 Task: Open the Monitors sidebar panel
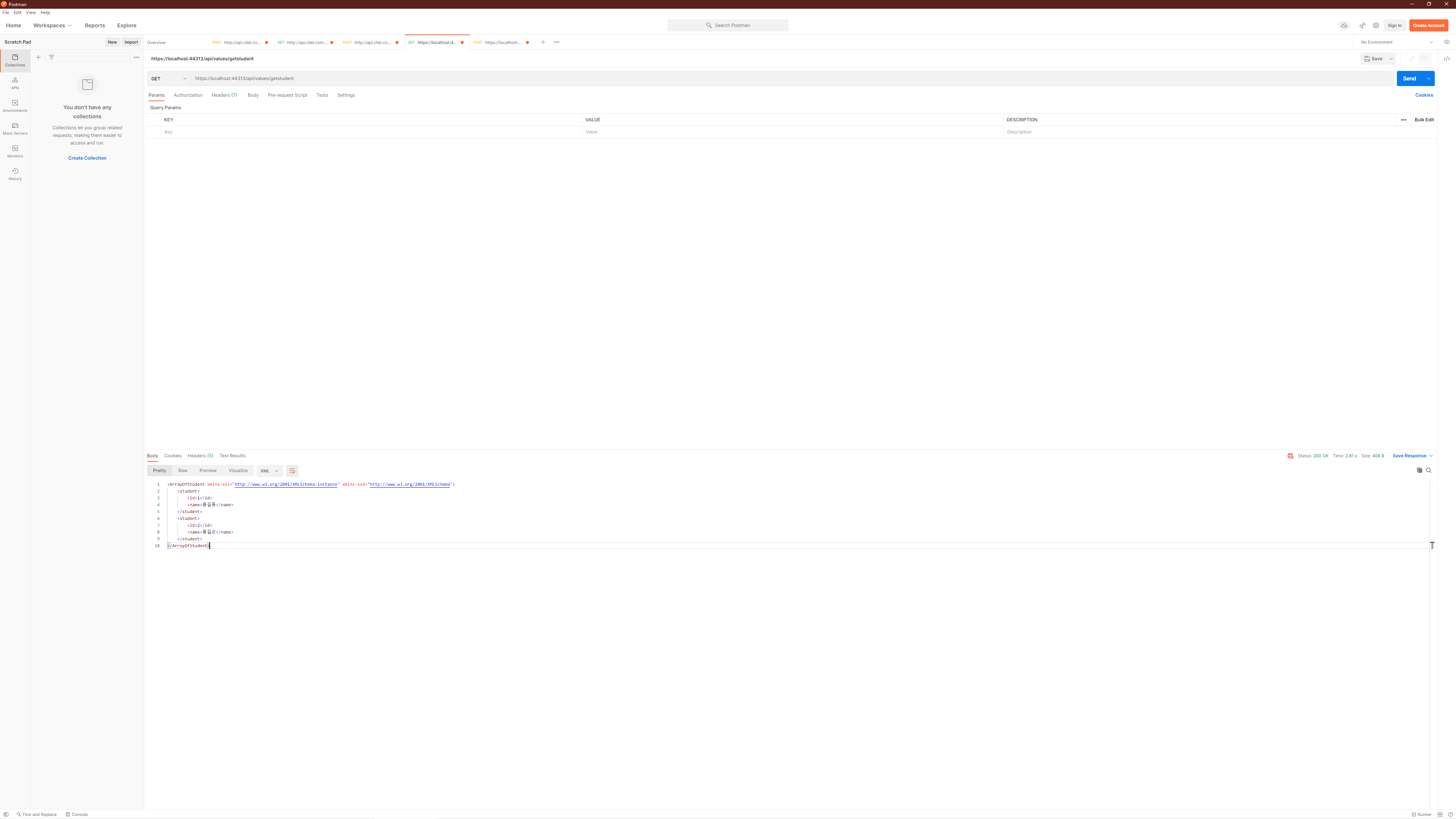(15, 151)
